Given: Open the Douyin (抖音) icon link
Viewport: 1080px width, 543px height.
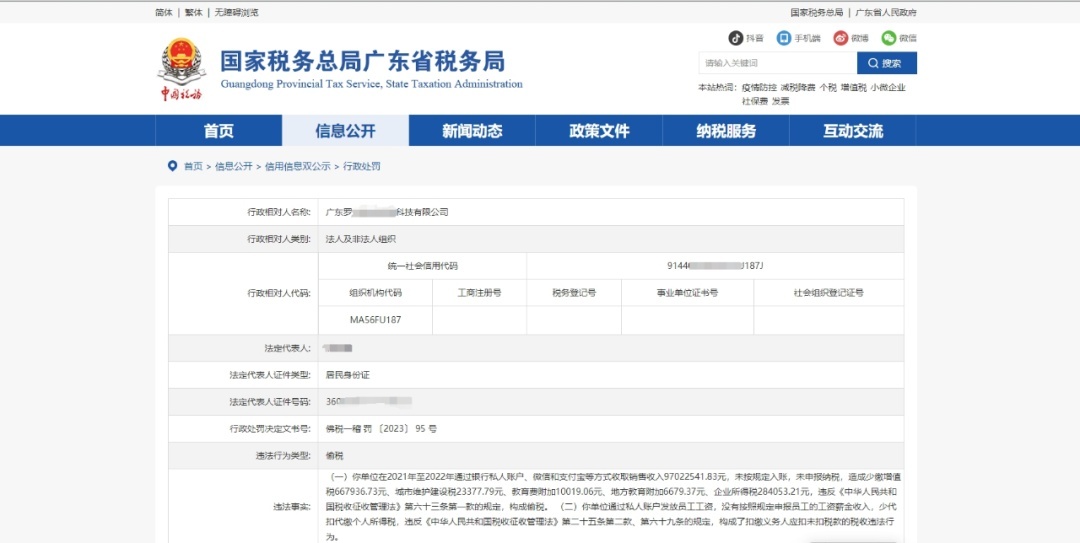Looking at the screenshot, I should pyautogui.click(x=736, y=38).
